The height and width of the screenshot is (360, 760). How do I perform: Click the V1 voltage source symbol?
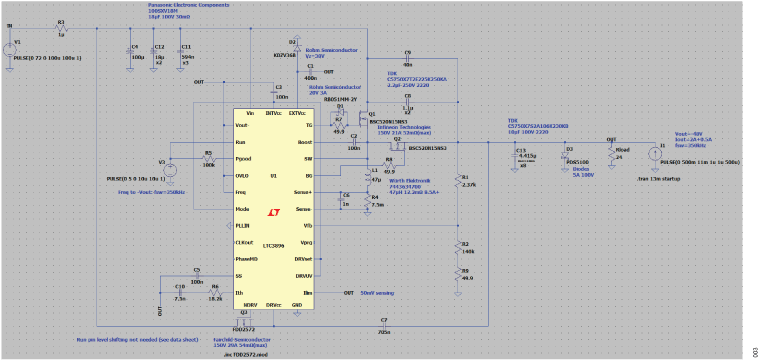pos(10,49)
